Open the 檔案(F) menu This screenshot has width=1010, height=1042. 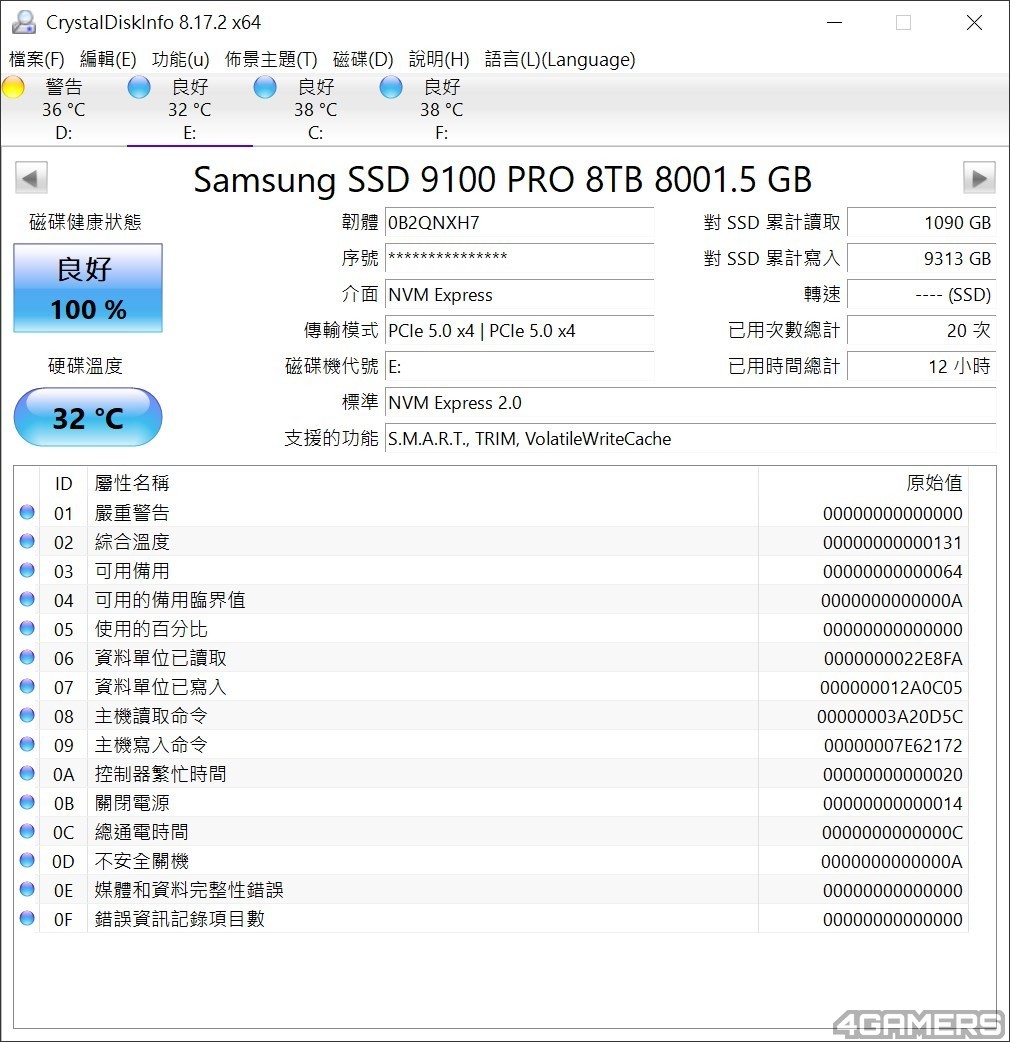tap(37, 60)
